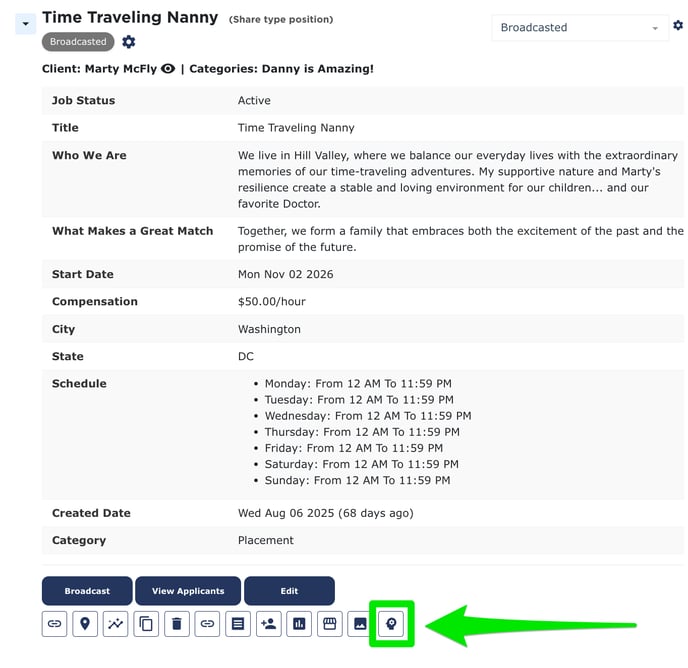This screenshot has width=688, height=668.
Task: Click the Broadcasted status badge
Action: [78, 42]
